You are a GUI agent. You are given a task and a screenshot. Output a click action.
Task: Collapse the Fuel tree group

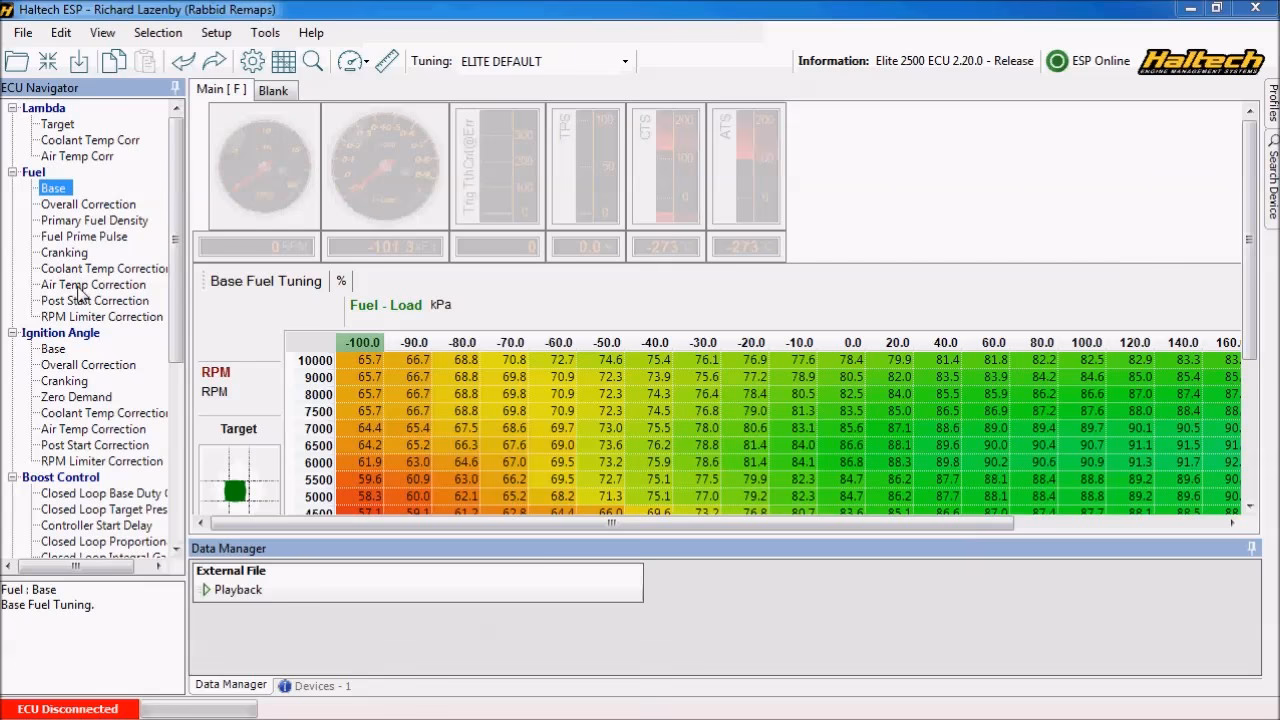click(x=13, y=172)
